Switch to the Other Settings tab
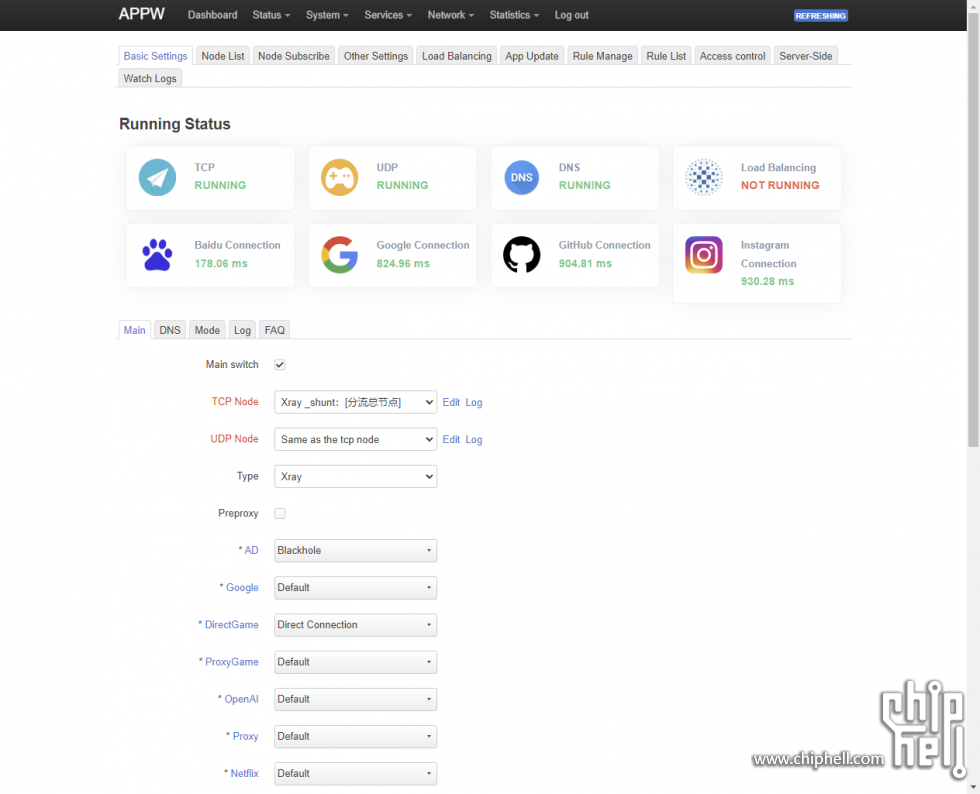Viewport: 980px width, 794px height. point(376,56)
